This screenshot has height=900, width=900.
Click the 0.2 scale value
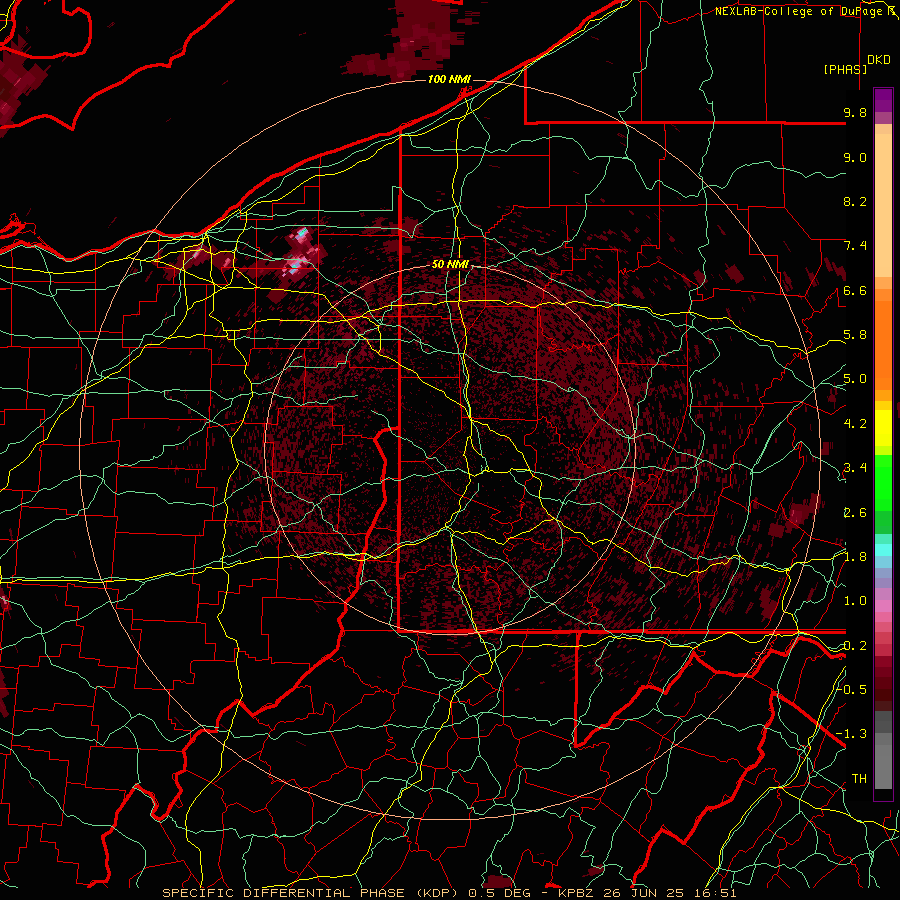(x=855, y=646)
